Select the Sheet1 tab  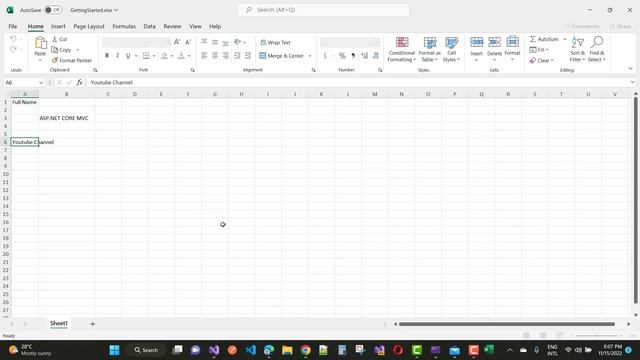pos(59,323)
